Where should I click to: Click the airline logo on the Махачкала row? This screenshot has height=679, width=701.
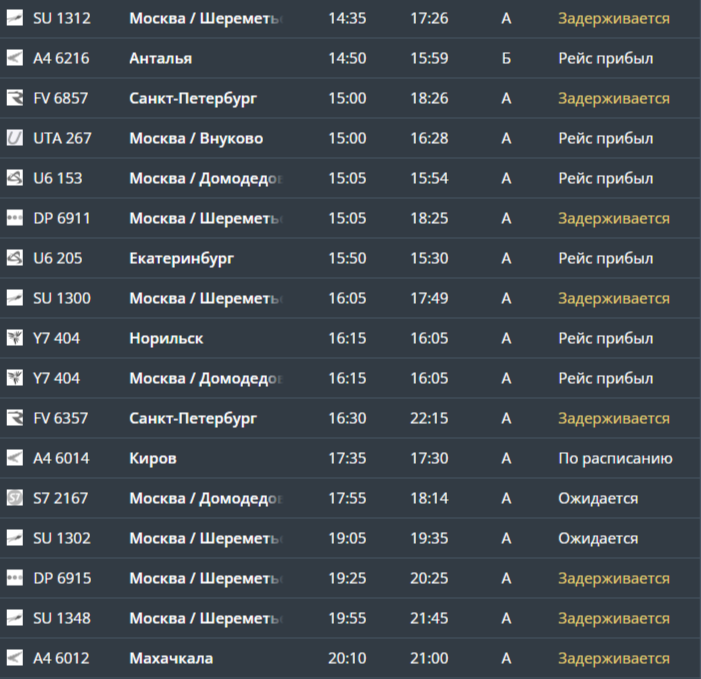(15, 658)
